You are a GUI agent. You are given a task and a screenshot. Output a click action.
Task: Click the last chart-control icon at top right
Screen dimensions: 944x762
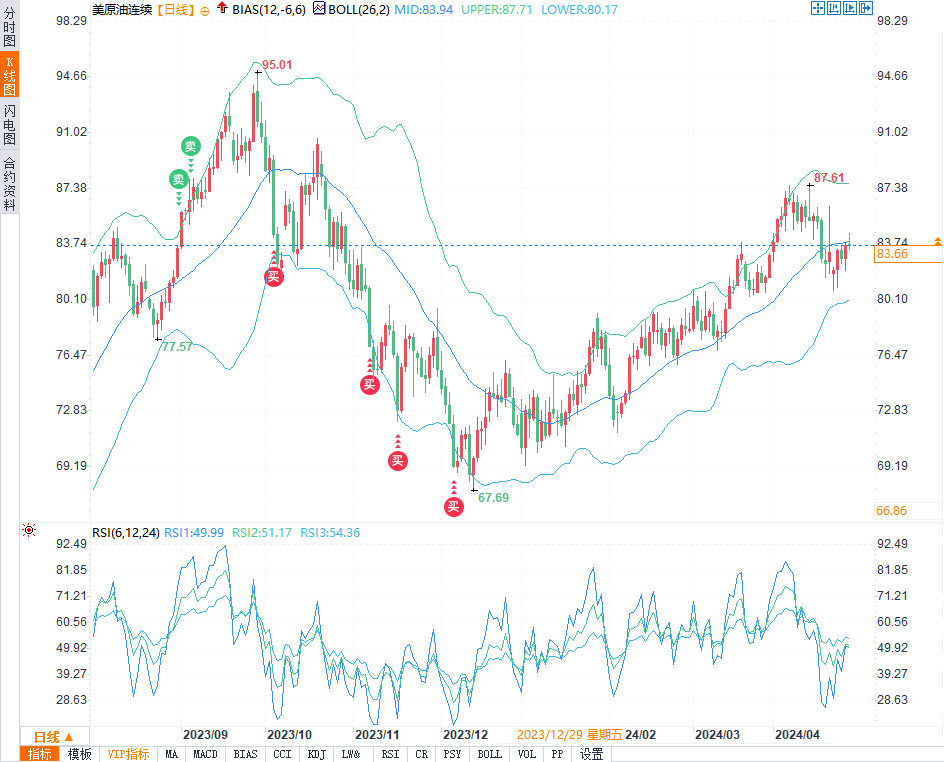866,8
